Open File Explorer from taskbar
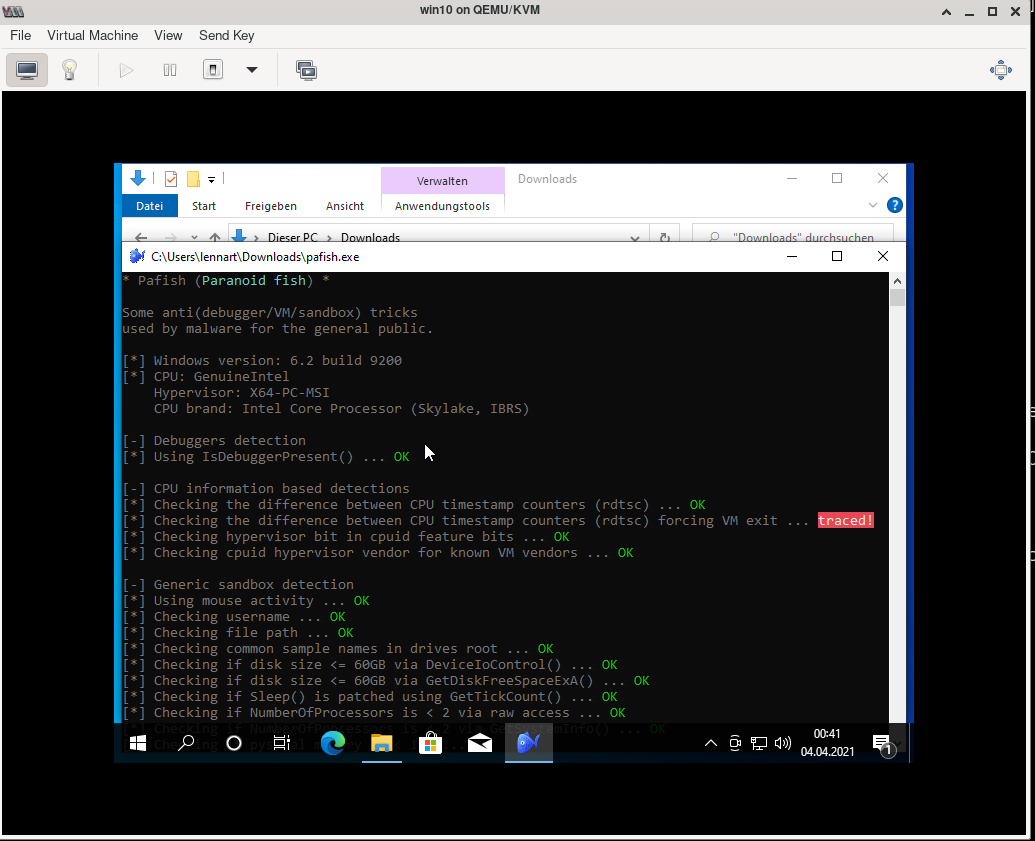The height and width of the screenshot is (841, 1035). pyautogui.click(x=382, y=743)
